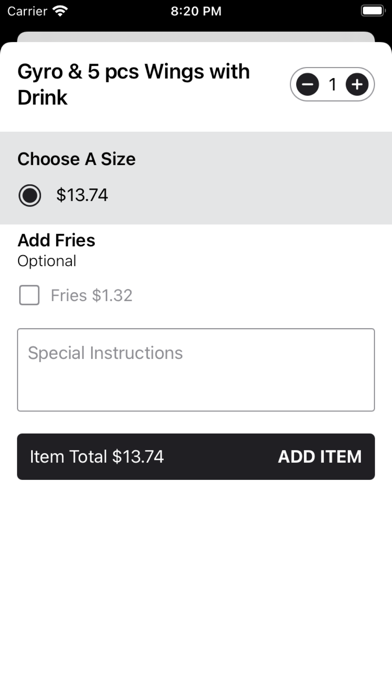Tap the Wi-Fi signal icon in status bar
Viewport: 392px width, 696px height.
(x=59, y=11)
